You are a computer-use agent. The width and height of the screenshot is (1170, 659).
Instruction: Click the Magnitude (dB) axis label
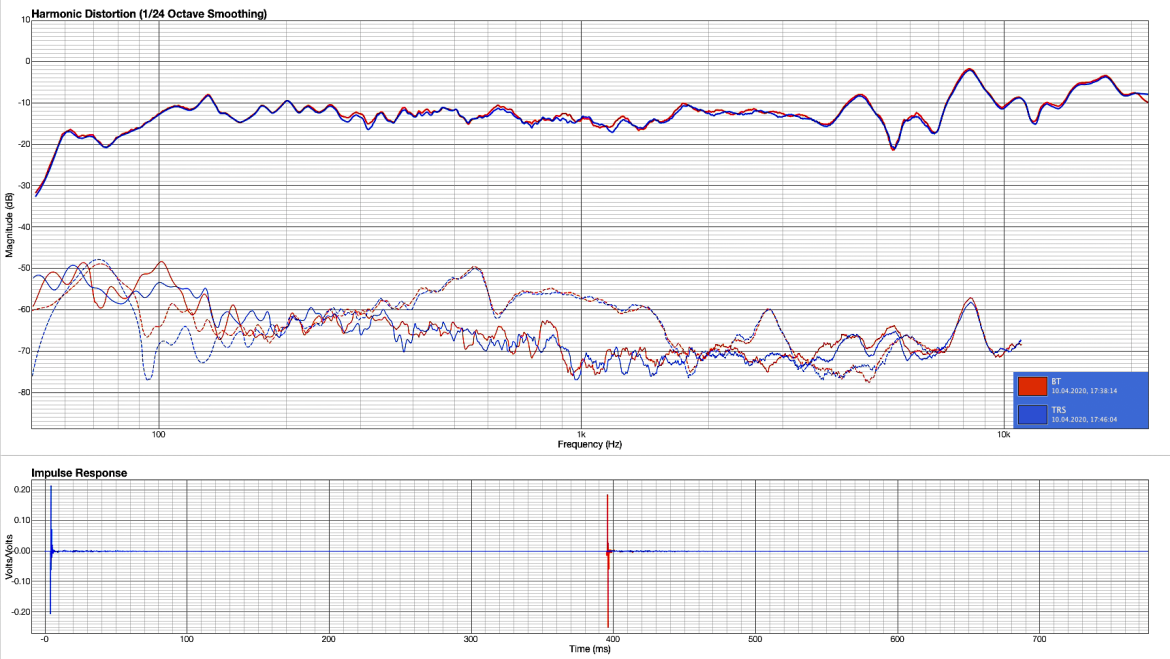point(9,225)
